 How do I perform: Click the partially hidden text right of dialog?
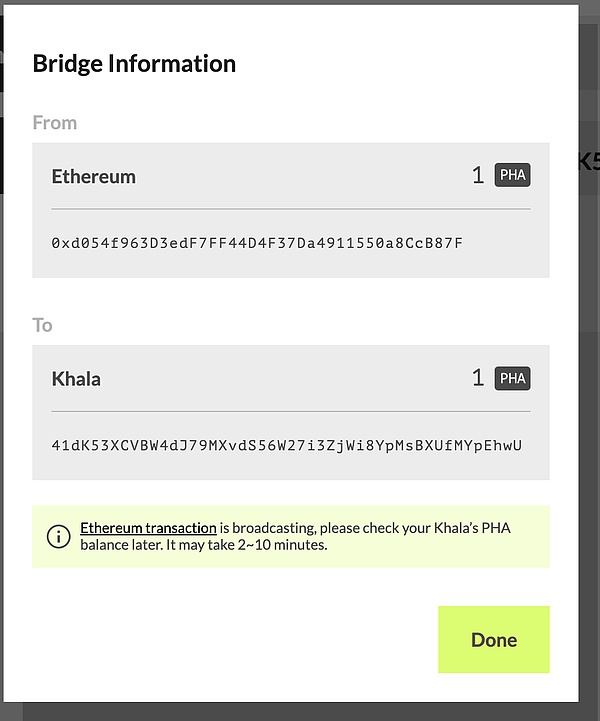(x=588, y=160)
